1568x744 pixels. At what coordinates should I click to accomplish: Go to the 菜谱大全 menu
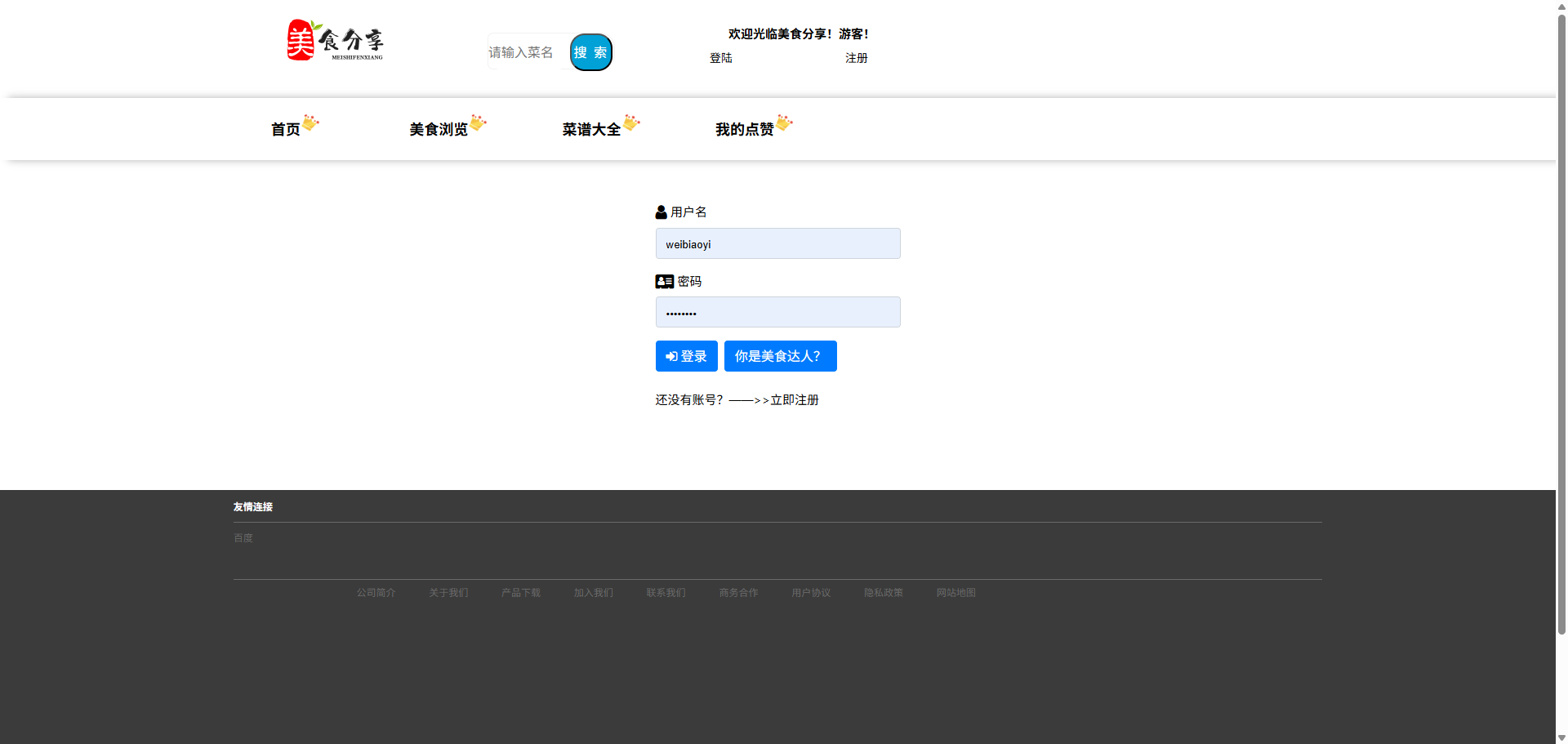pos(591,130)
